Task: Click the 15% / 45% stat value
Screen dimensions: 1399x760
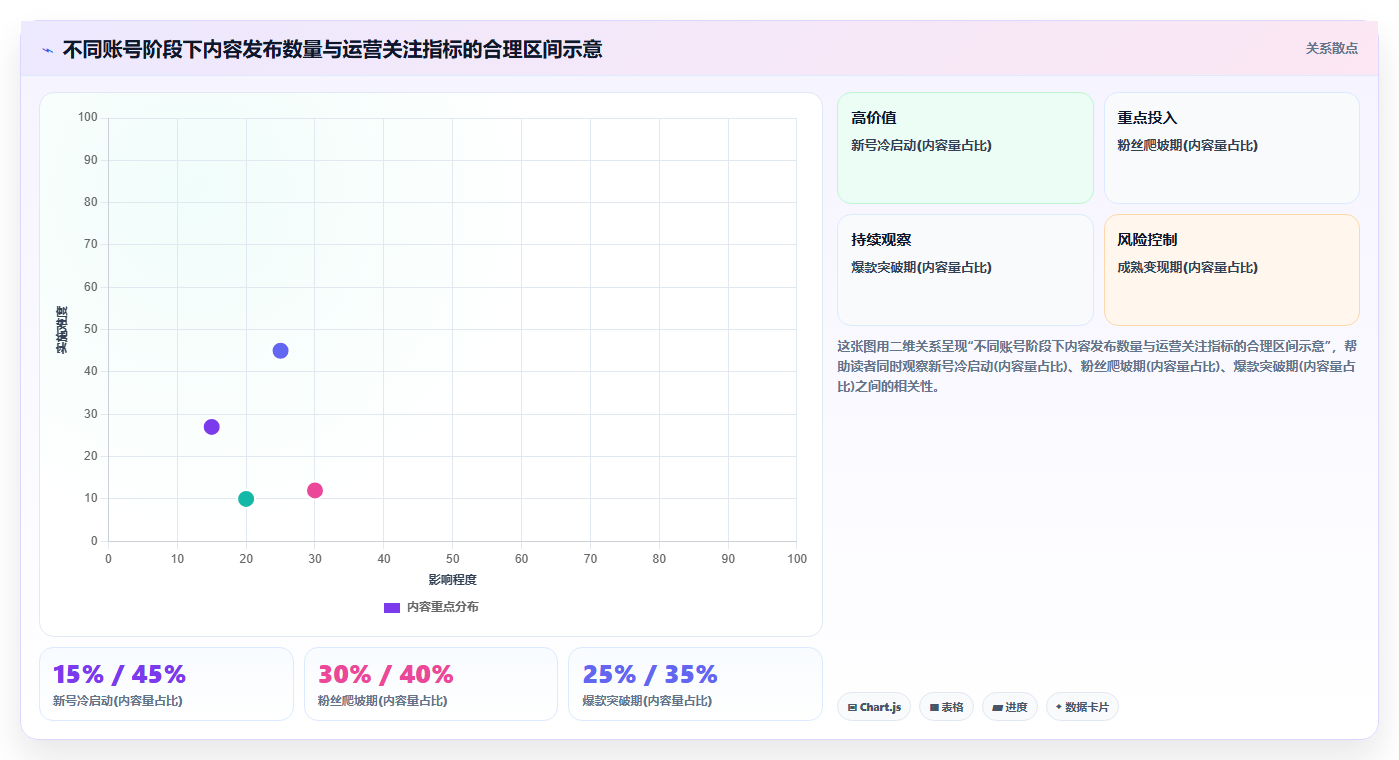Action: click(119, 674)
